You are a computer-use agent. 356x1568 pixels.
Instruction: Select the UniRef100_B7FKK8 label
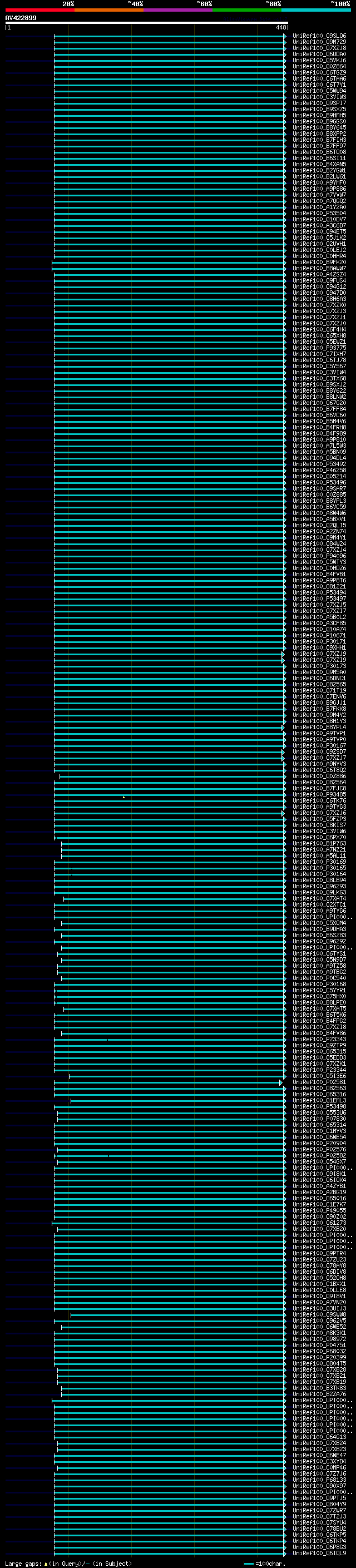(319, 709)
